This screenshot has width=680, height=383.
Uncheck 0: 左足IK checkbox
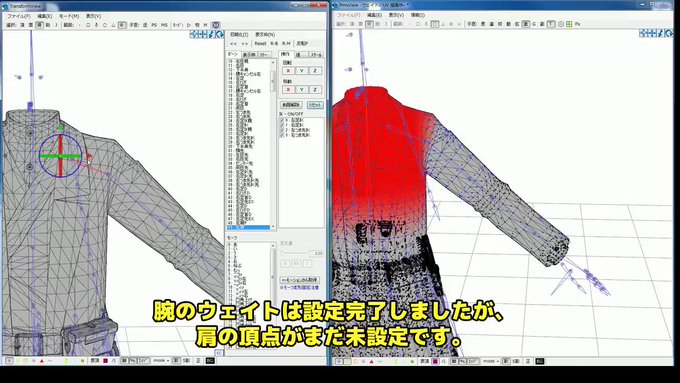282,120
